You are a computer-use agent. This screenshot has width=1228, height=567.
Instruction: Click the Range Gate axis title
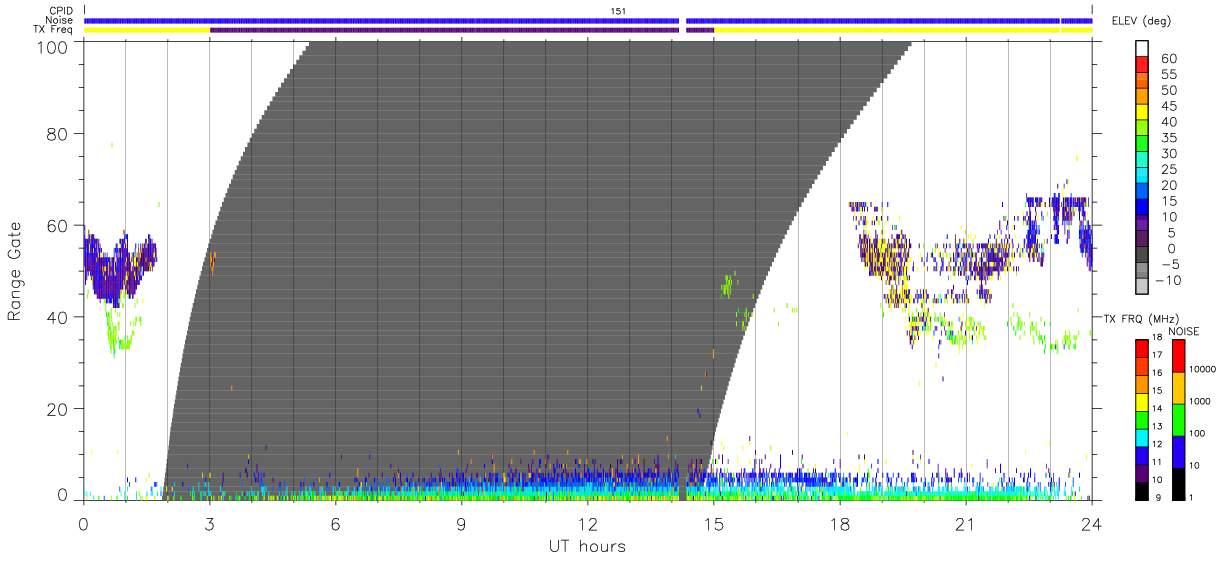(x=16, y=272)
